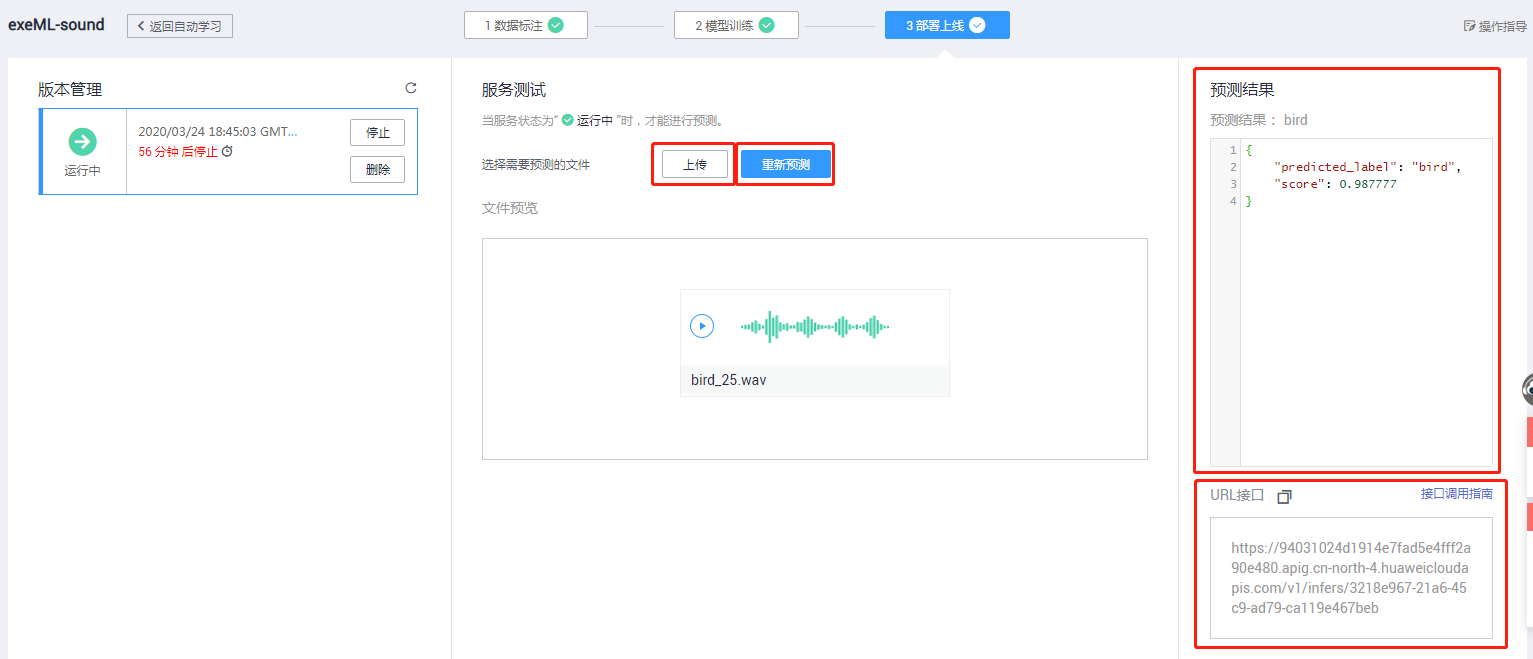
Task: Open the 接口调用指南 link
Action: tap(1459, 492)
